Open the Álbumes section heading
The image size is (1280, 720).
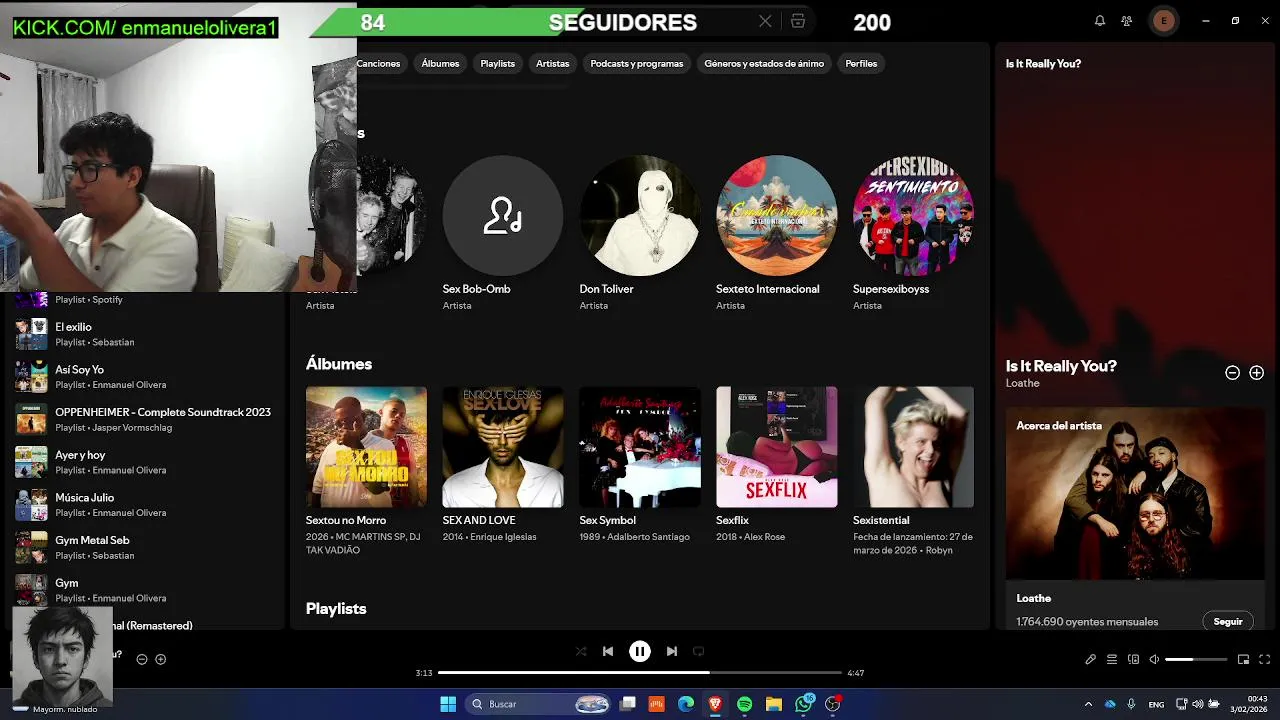(x=339, y=364)
